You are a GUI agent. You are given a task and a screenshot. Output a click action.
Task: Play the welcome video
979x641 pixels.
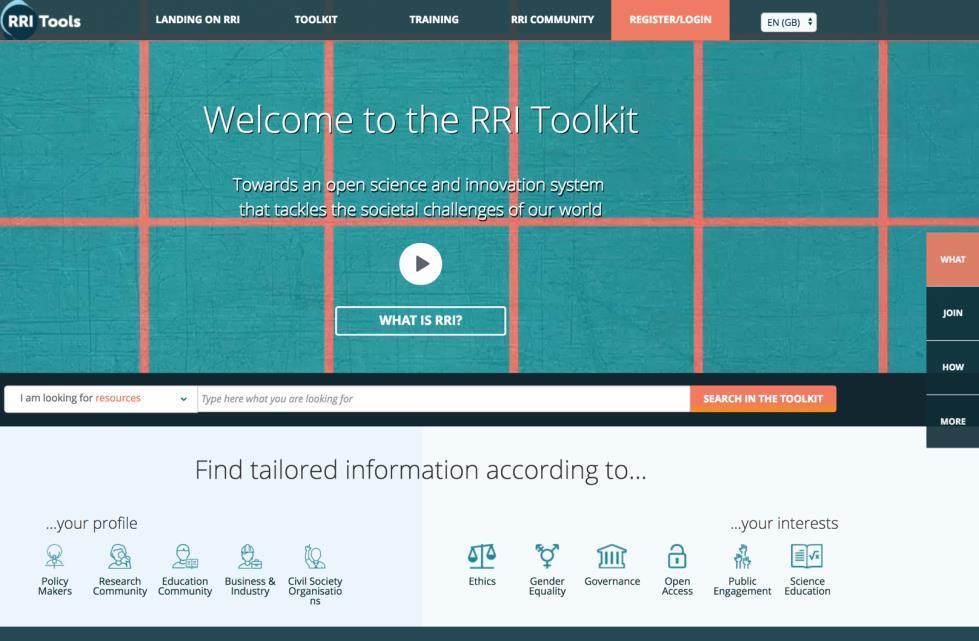coord(421,264)
